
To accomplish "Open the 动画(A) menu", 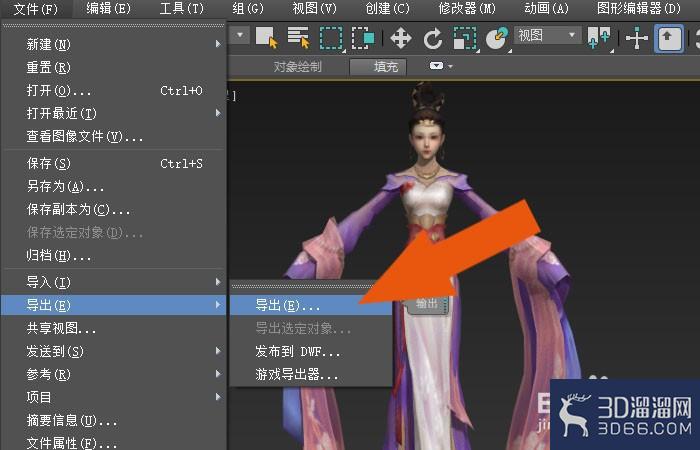I will click(546, 8).
